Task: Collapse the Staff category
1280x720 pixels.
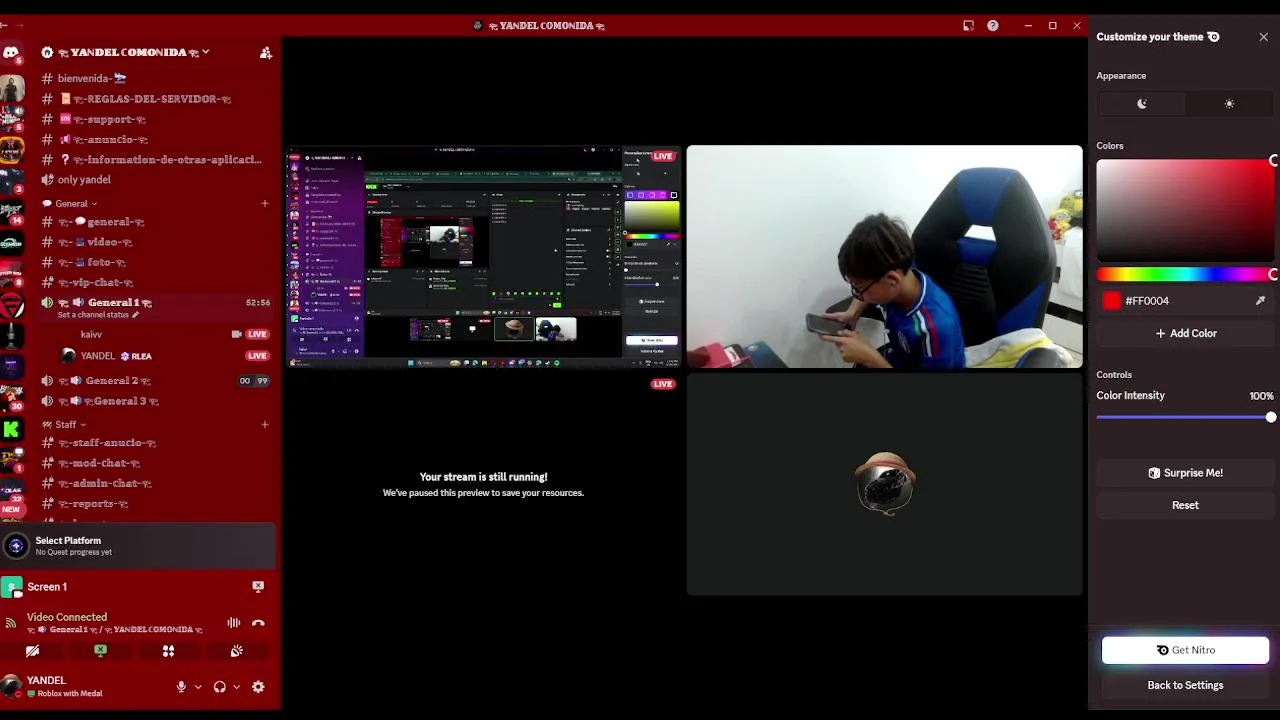Action: (66, 425)
